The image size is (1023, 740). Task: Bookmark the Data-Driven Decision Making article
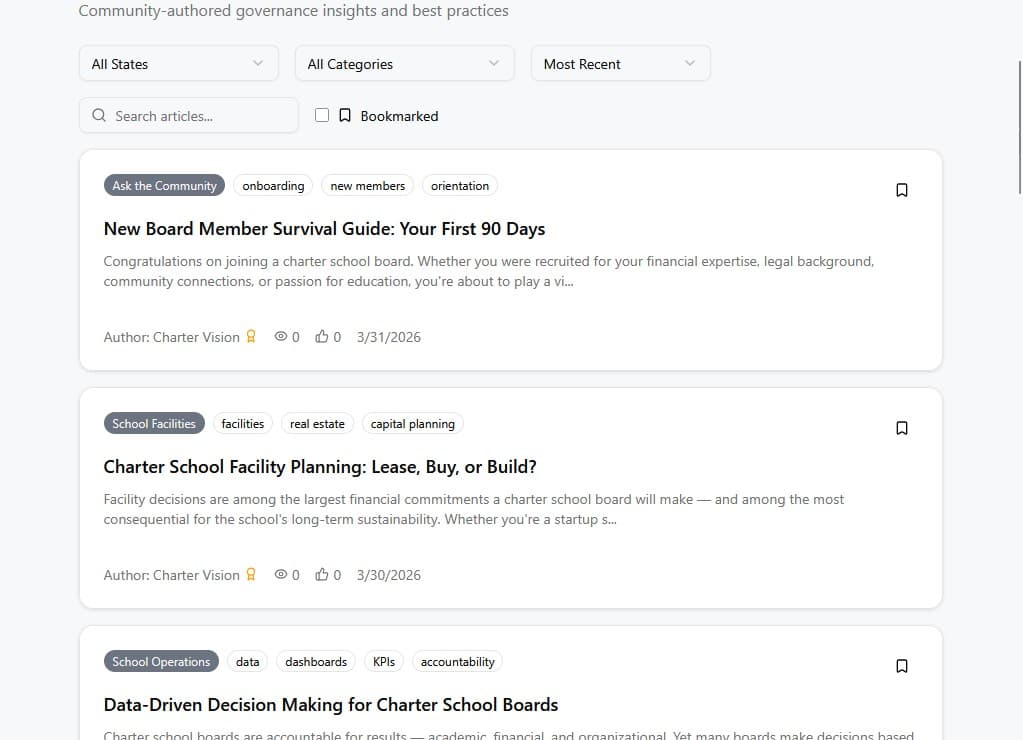point(902,666)
